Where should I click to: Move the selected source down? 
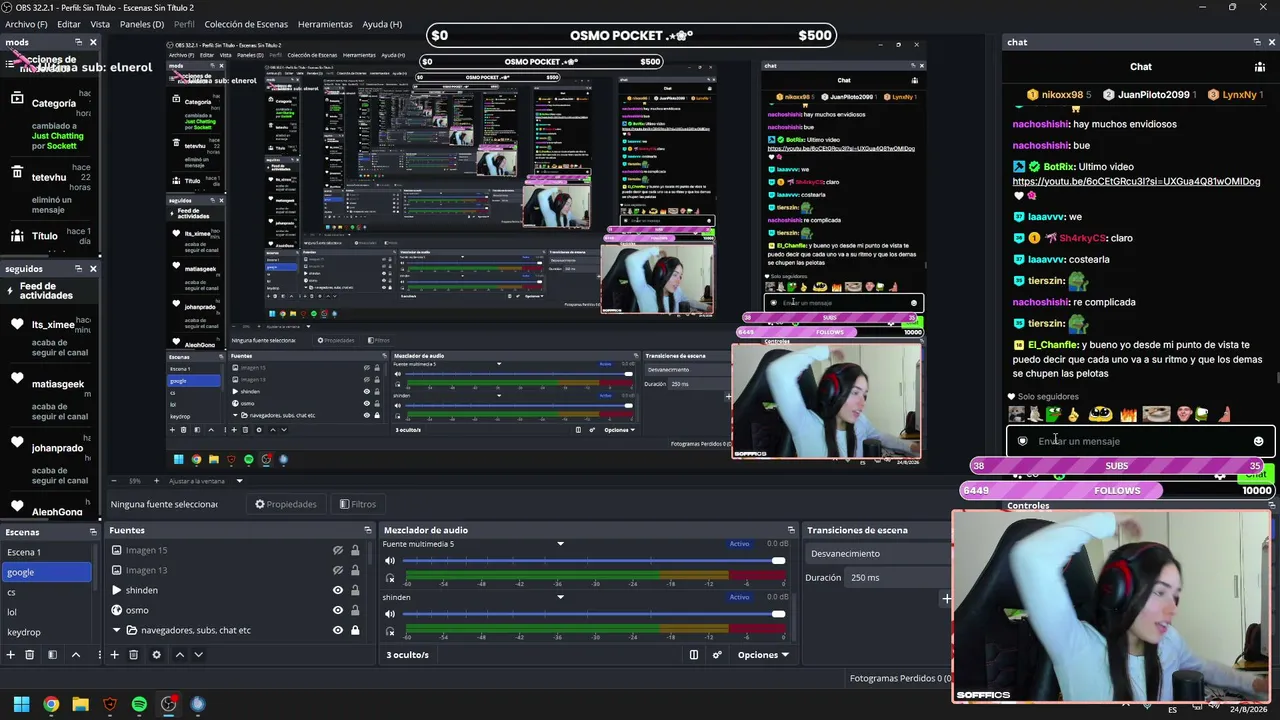[198, 655]
